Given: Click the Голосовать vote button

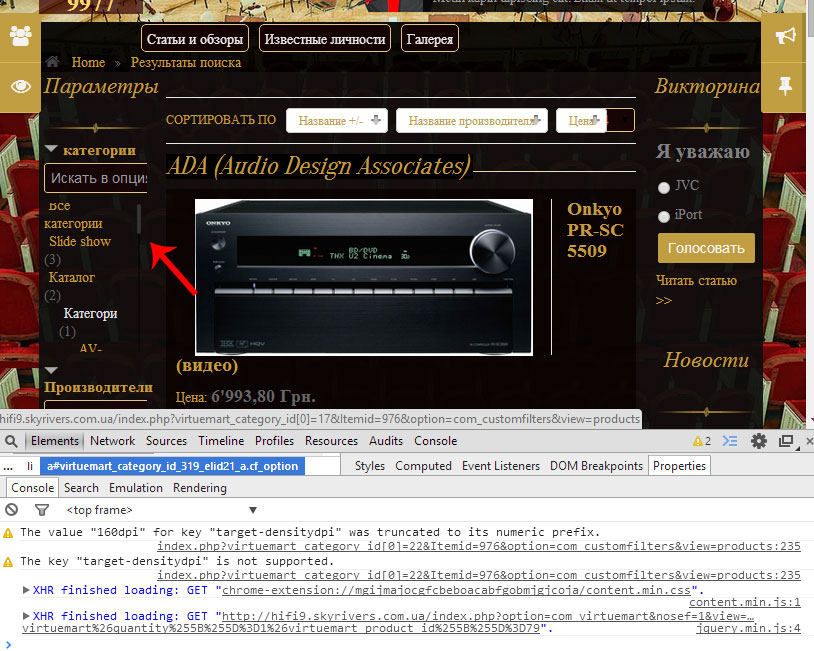Looking at the screenshot, I should coord(706,248).
